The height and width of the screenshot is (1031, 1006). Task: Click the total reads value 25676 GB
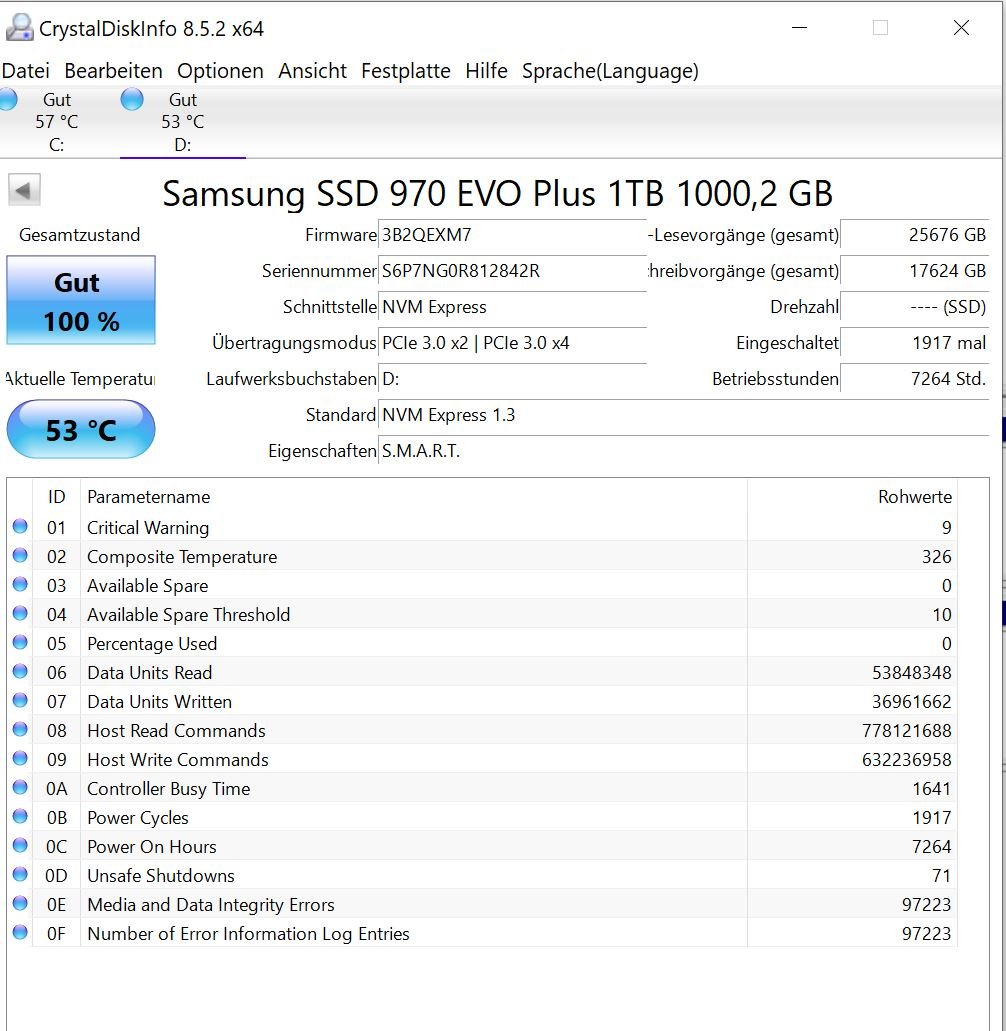[x=915, y=235]
